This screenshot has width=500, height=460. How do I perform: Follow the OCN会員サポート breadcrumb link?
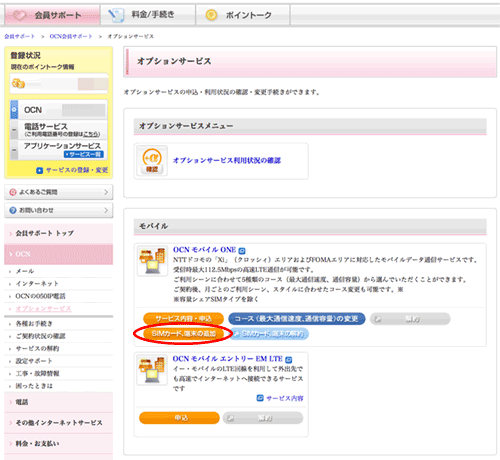click(71, 36)
